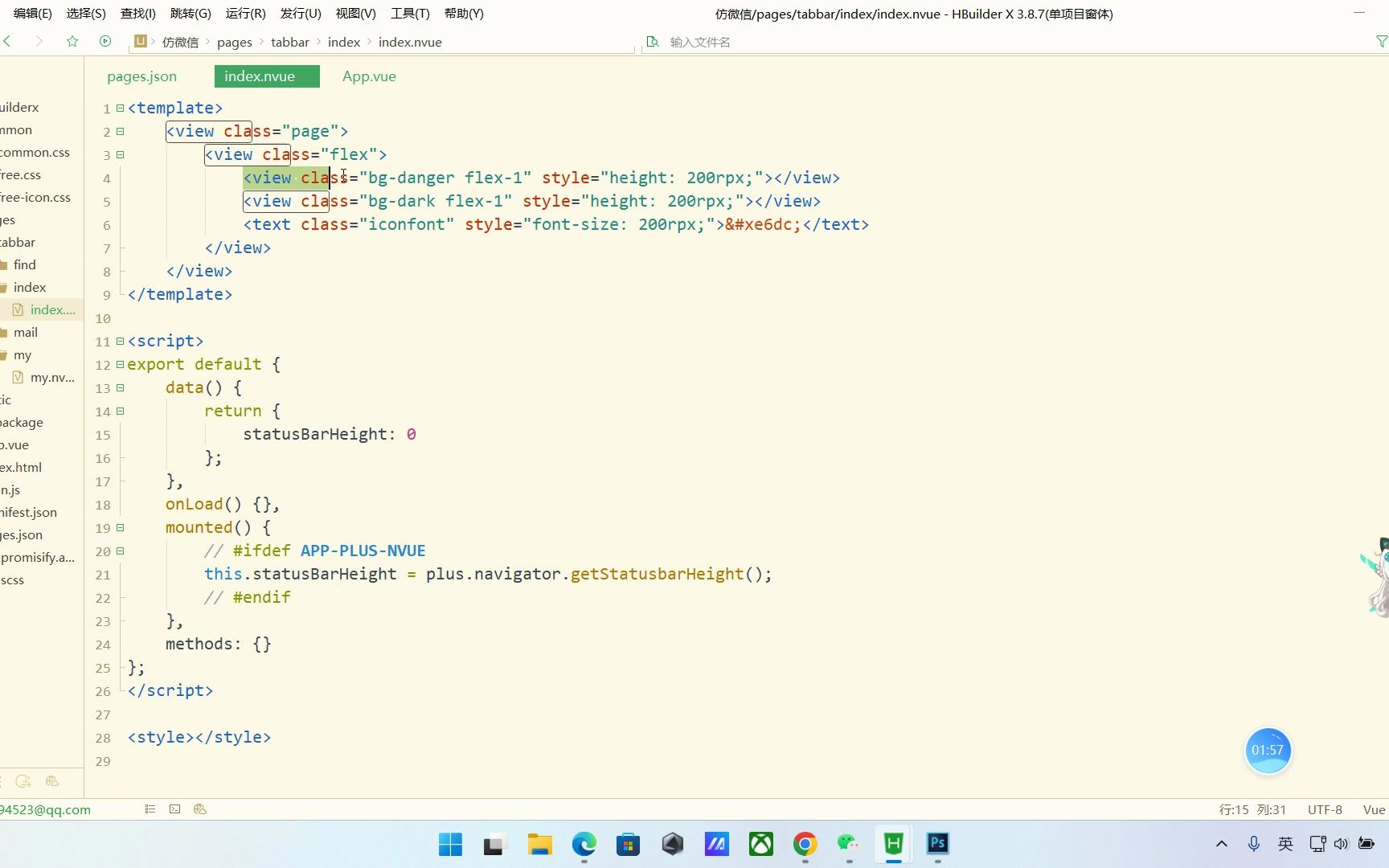Open the 发行(U) menu
The image size is (1389, 868).
coord(301,14)
